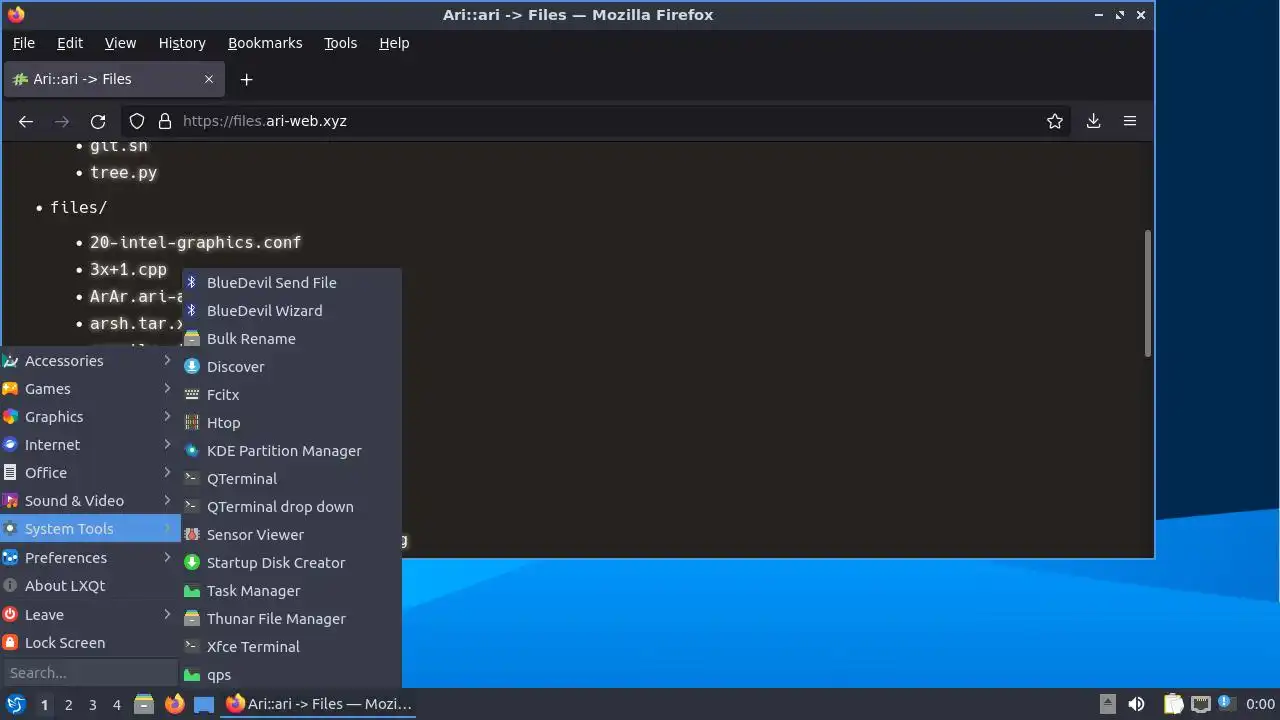Open removable media eject tray icon
1280x720 pixels.
click(x=1108, y=705)
